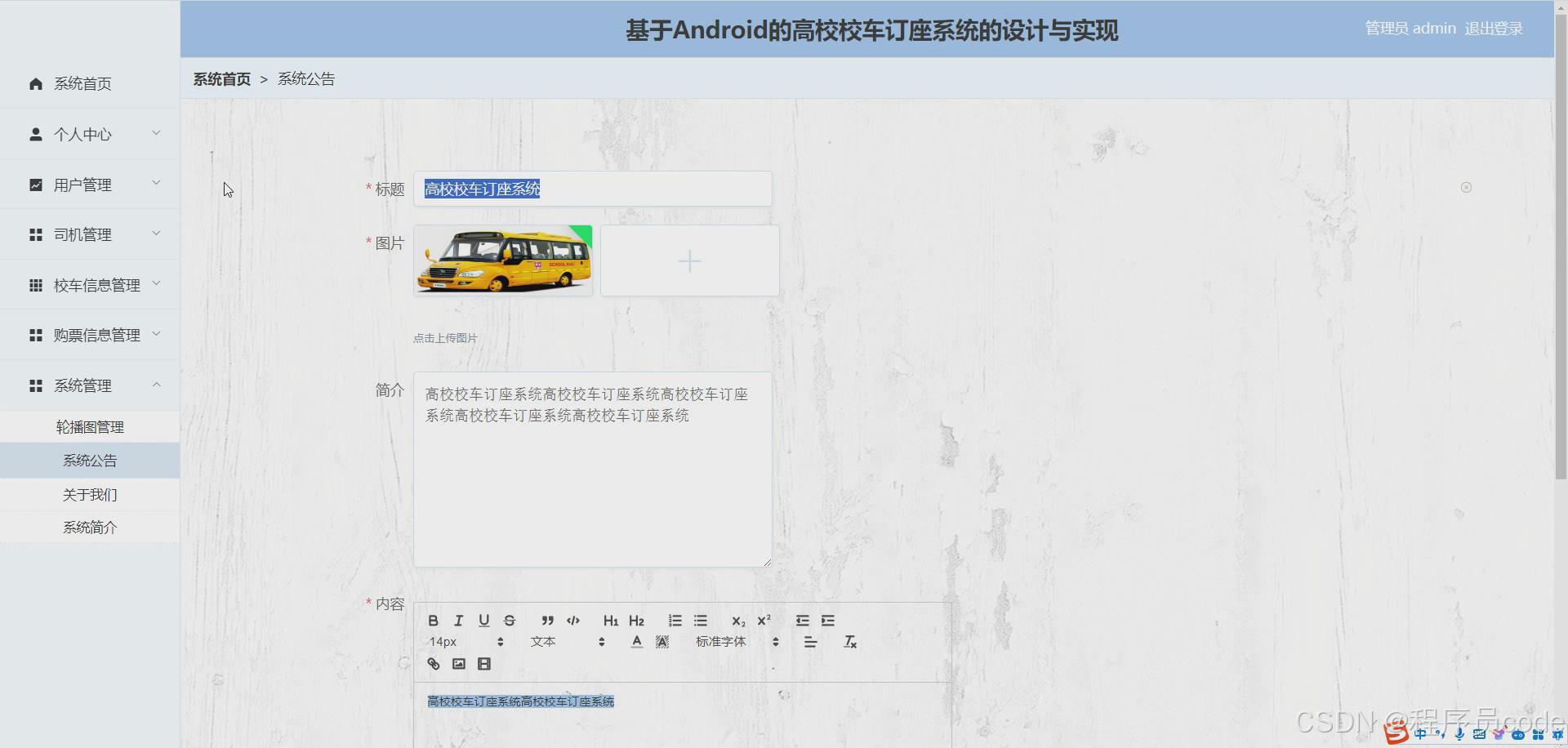1568x748 pixels.
Task: Expand the 个人中心 menu
Action: [90, 134]
